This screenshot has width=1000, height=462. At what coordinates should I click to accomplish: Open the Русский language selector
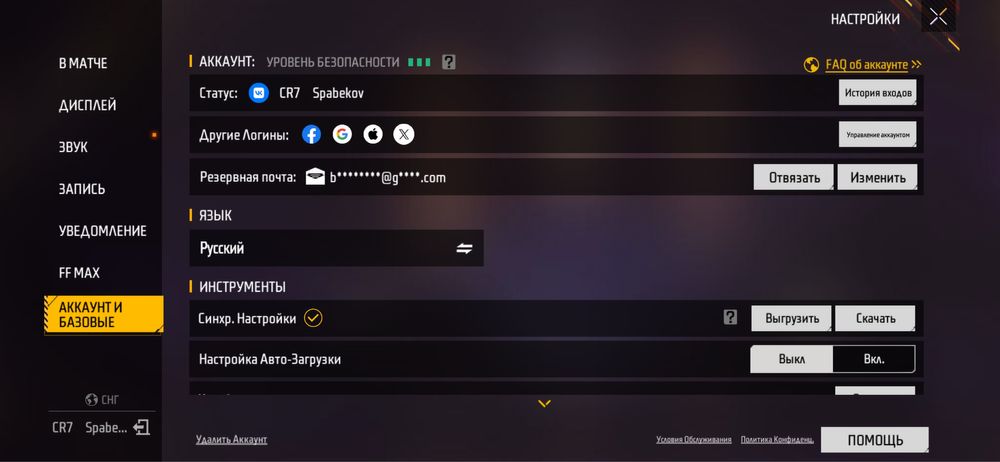click(336, 248)
